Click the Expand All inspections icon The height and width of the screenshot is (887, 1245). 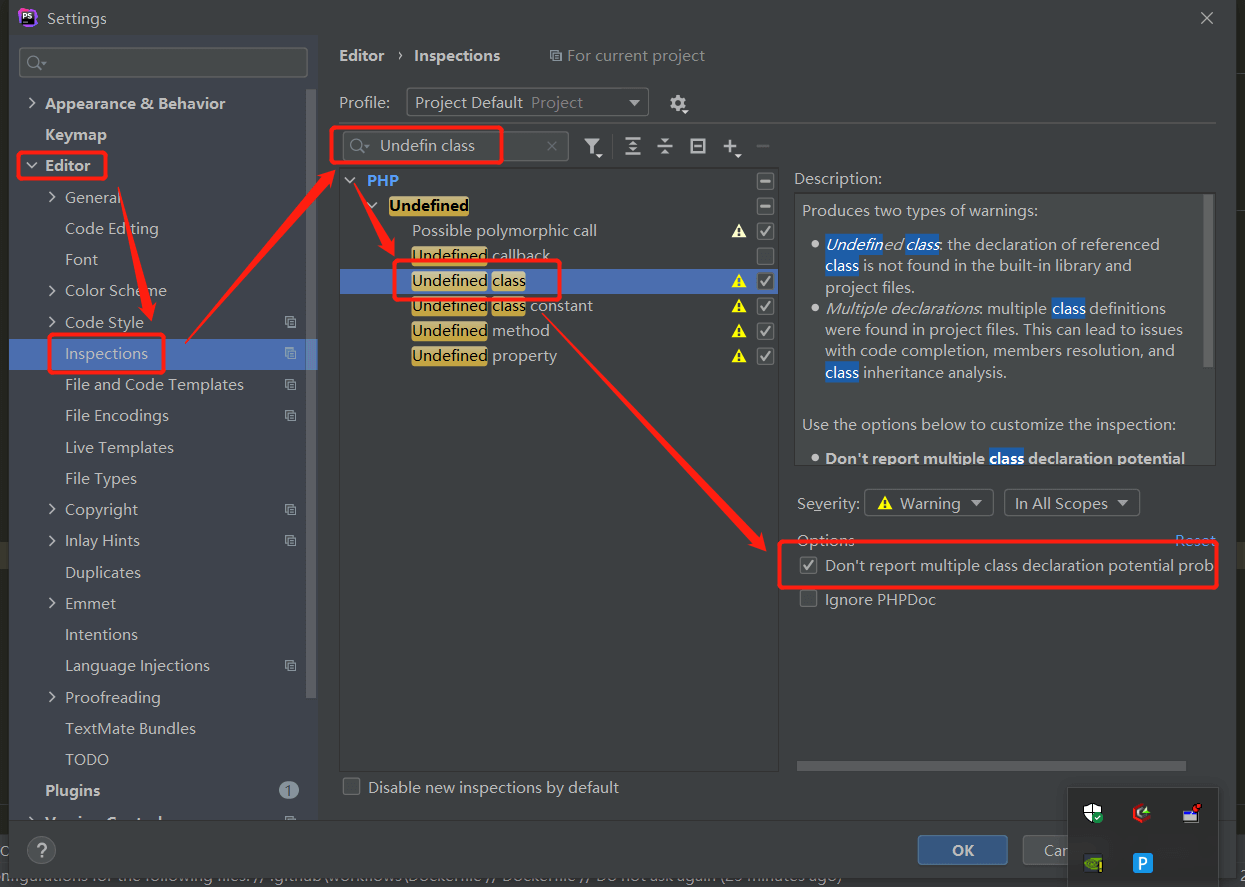(632, 147)
